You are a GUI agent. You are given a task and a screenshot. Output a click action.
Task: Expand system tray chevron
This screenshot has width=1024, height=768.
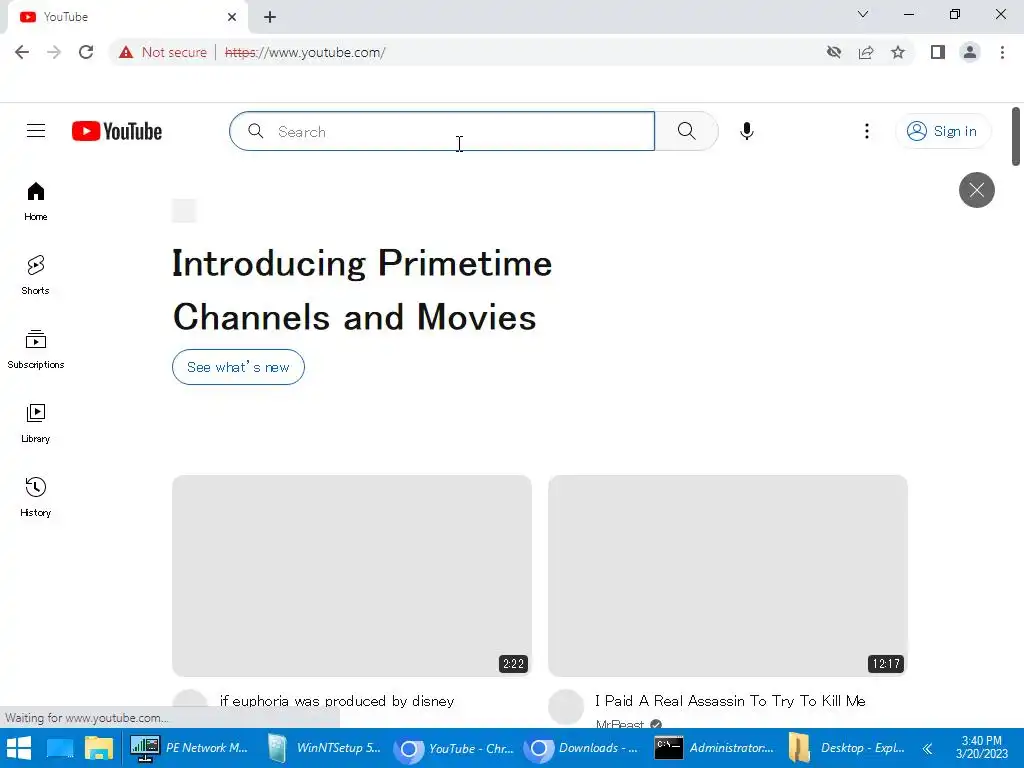[x=927, y=748]
